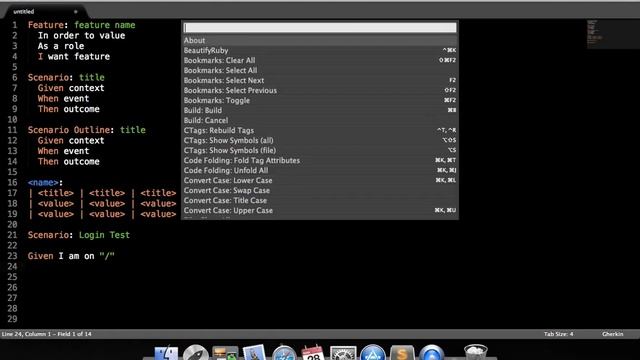Click the command palette search field

pos(320,27)
